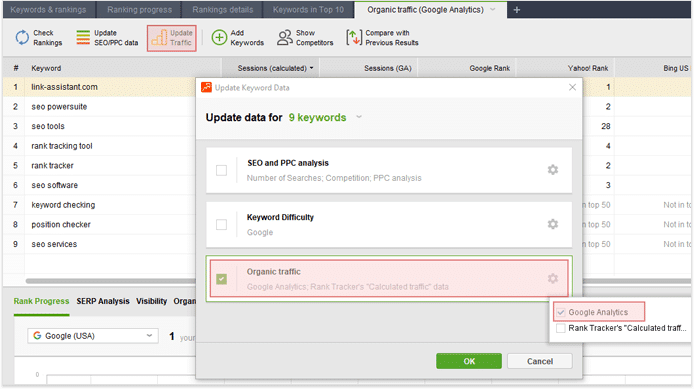
Task: Enable the Keyword Difficulty checkbox
Action: point(221,225)
